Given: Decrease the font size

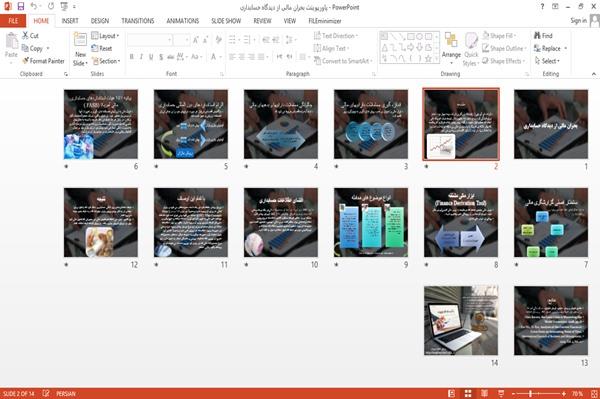Looking at the screenshot, I should (x=205, y=40).
